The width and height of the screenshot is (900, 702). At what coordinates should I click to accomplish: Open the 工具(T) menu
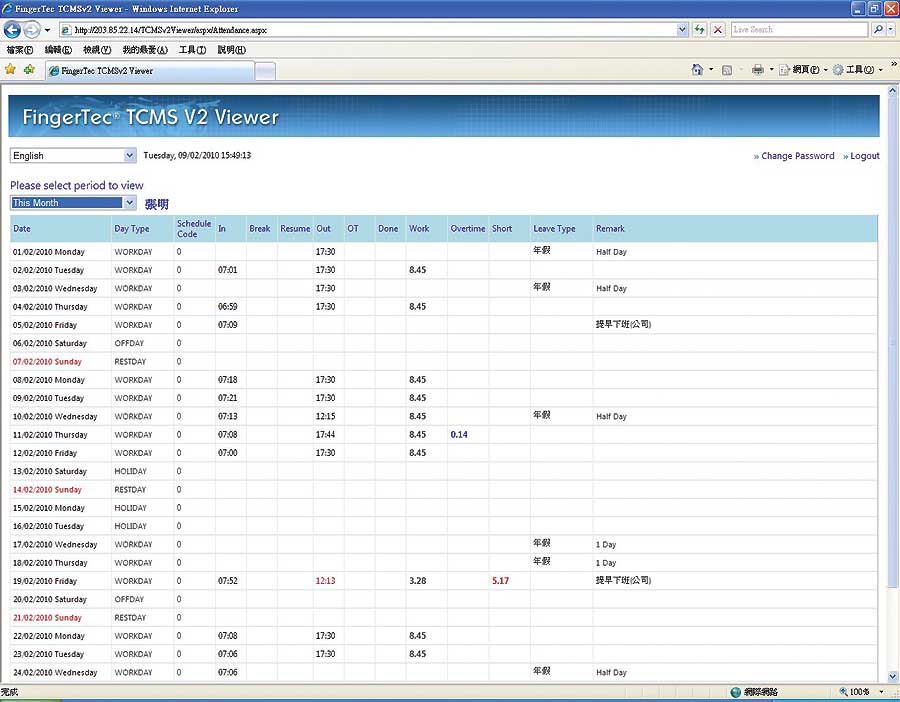(192, 50)
